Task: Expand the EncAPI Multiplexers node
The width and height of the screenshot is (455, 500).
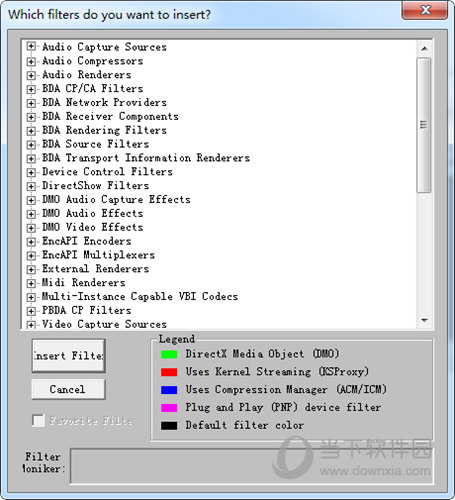Action: 31,256
